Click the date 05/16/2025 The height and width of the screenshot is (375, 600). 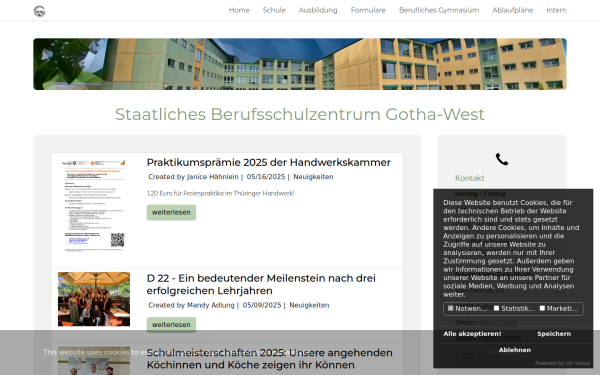point(266,177)
